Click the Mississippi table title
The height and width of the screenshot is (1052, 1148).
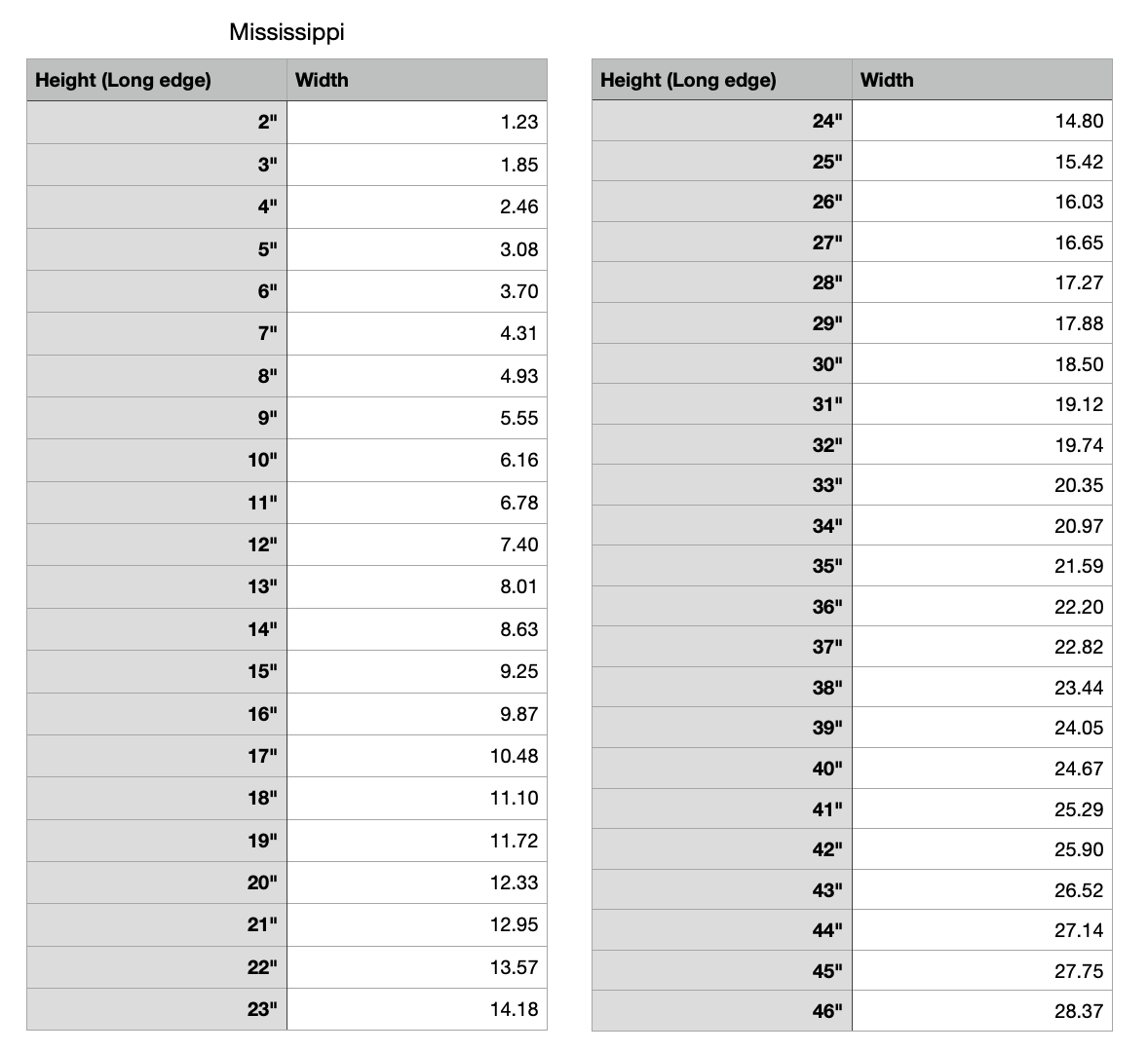click(x=287, y=32)
